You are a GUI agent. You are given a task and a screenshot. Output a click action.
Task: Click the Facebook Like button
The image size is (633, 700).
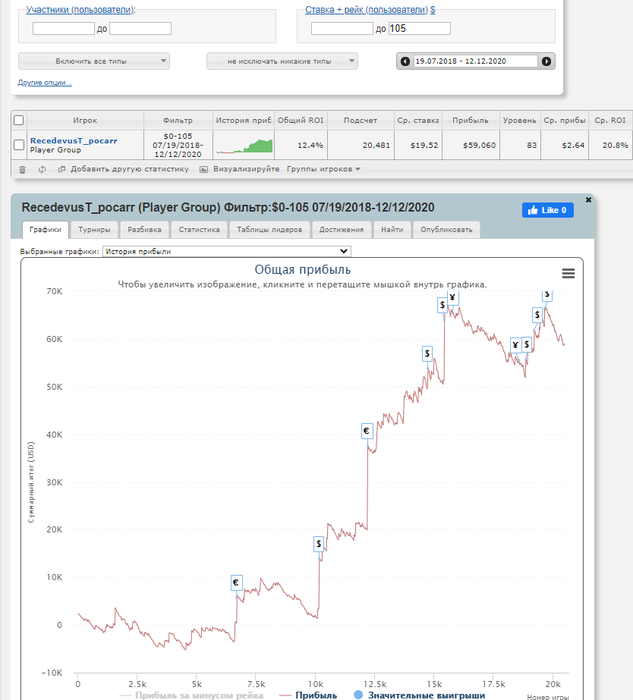(548, 210)
